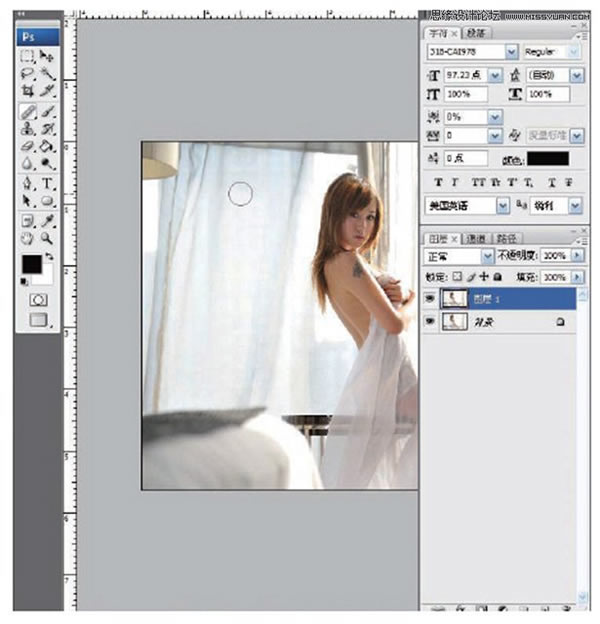The width and height of the screenshot is (600, 624).
Task: Toggle lock transparent pixels checkbox icon
Action: point(458,277)
